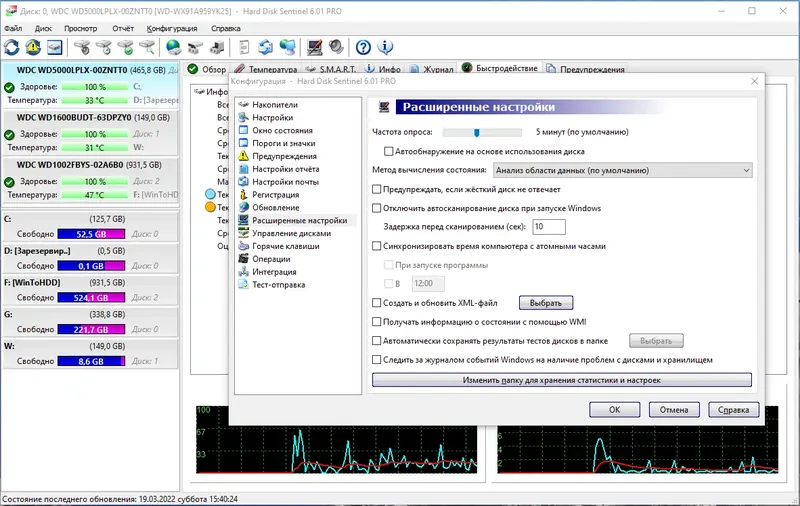Close the Конфигурация dialog with the X button
Screen dimensions: 800x506
pyautogui.click(x=755, y=81)
